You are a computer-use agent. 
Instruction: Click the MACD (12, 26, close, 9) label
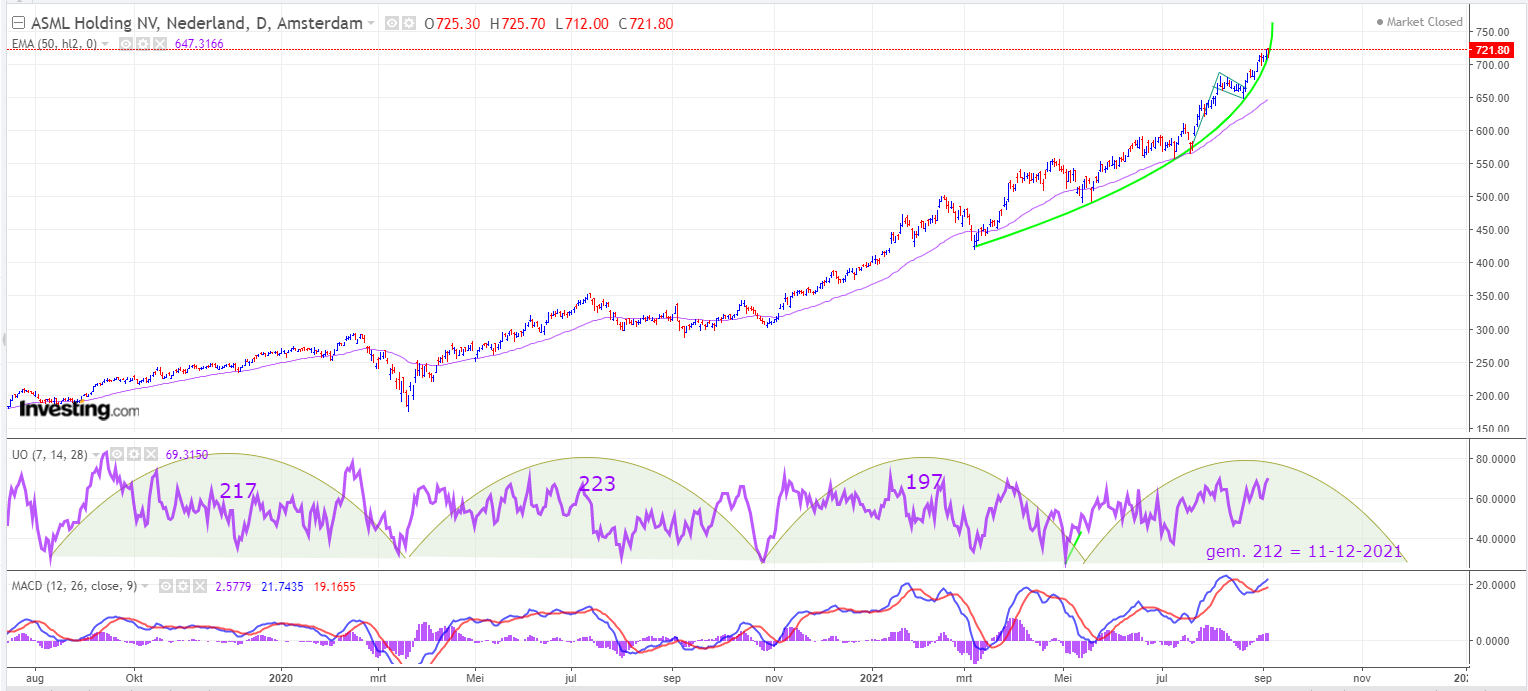pyautogui.click(x=76, y=586)
